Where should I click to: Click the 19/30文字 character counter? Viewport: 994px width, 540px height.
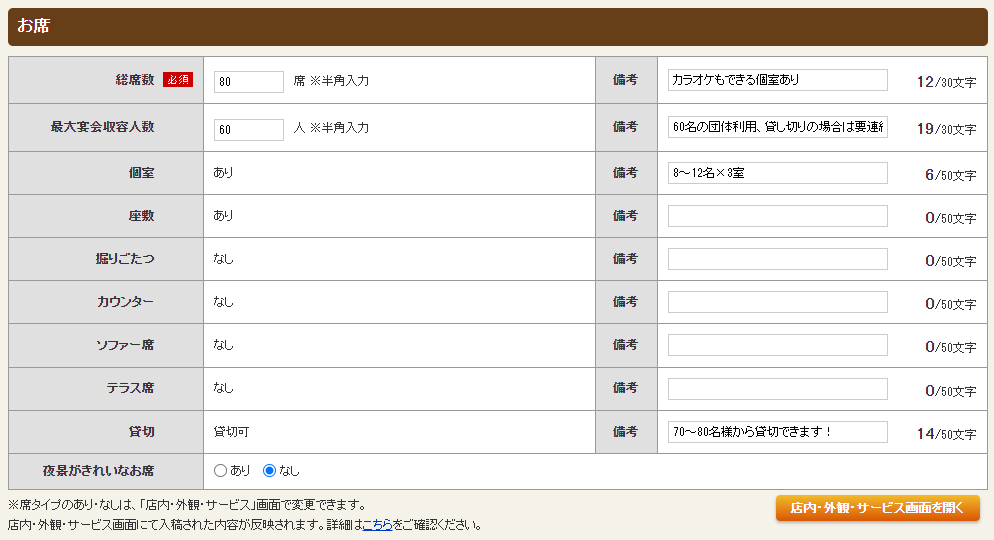pyautogui.click(x=946, y=129)
